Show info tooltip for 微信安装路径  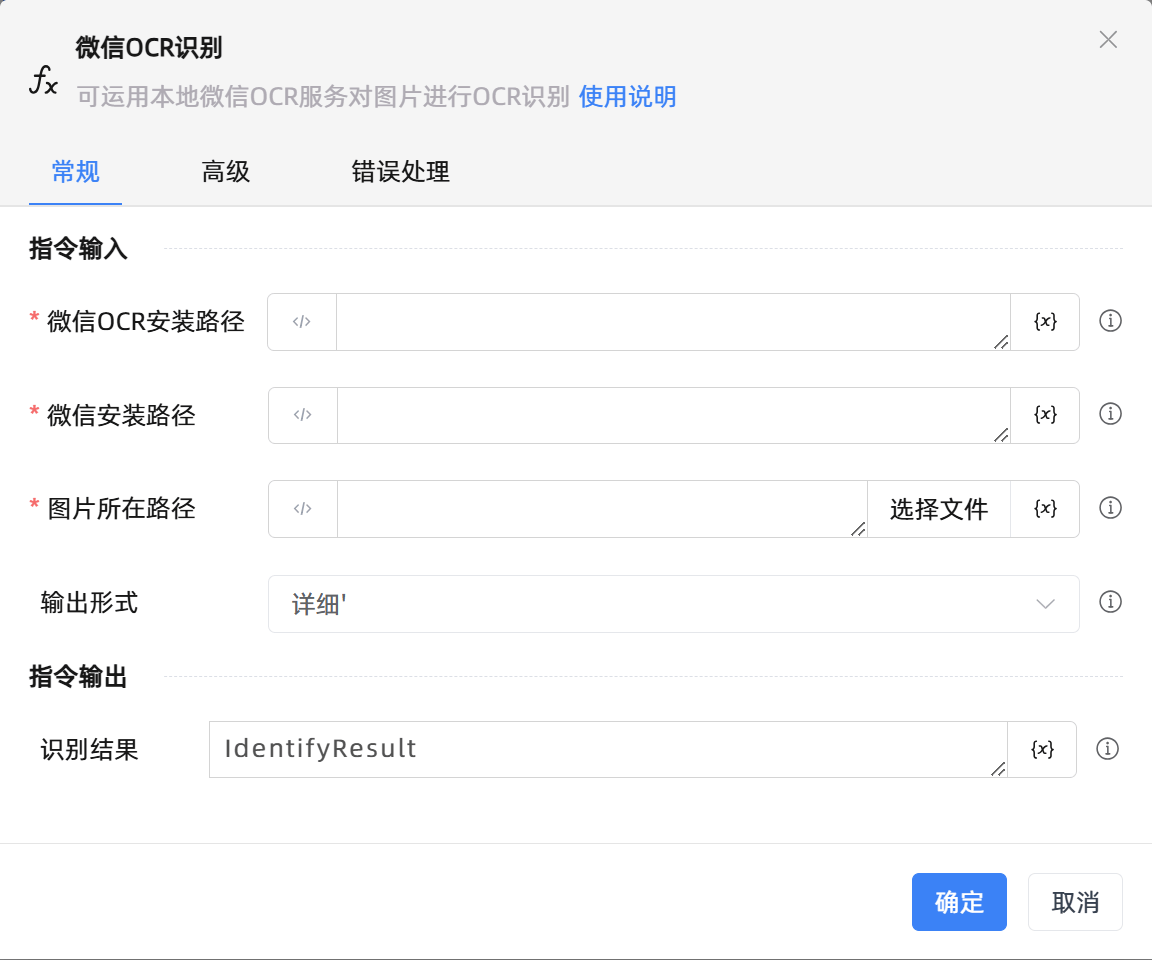point(1110,414)
